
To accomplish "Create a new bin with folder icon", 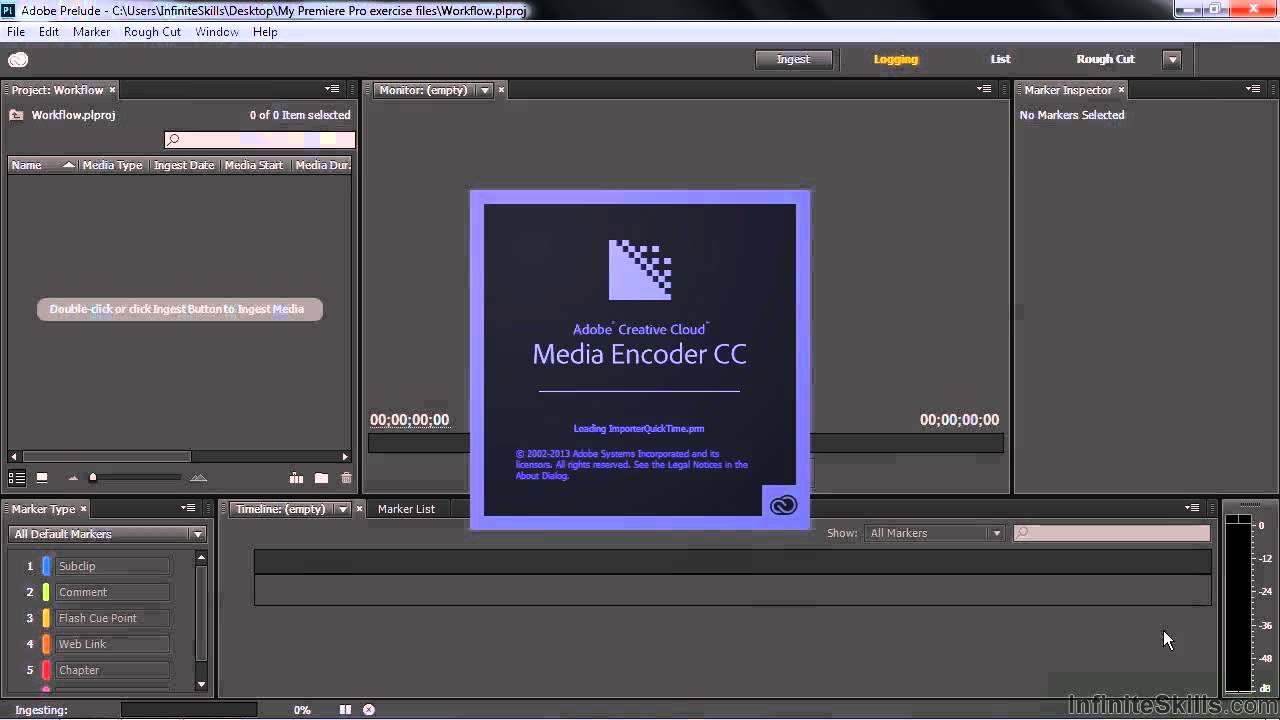I will point(321,478).
